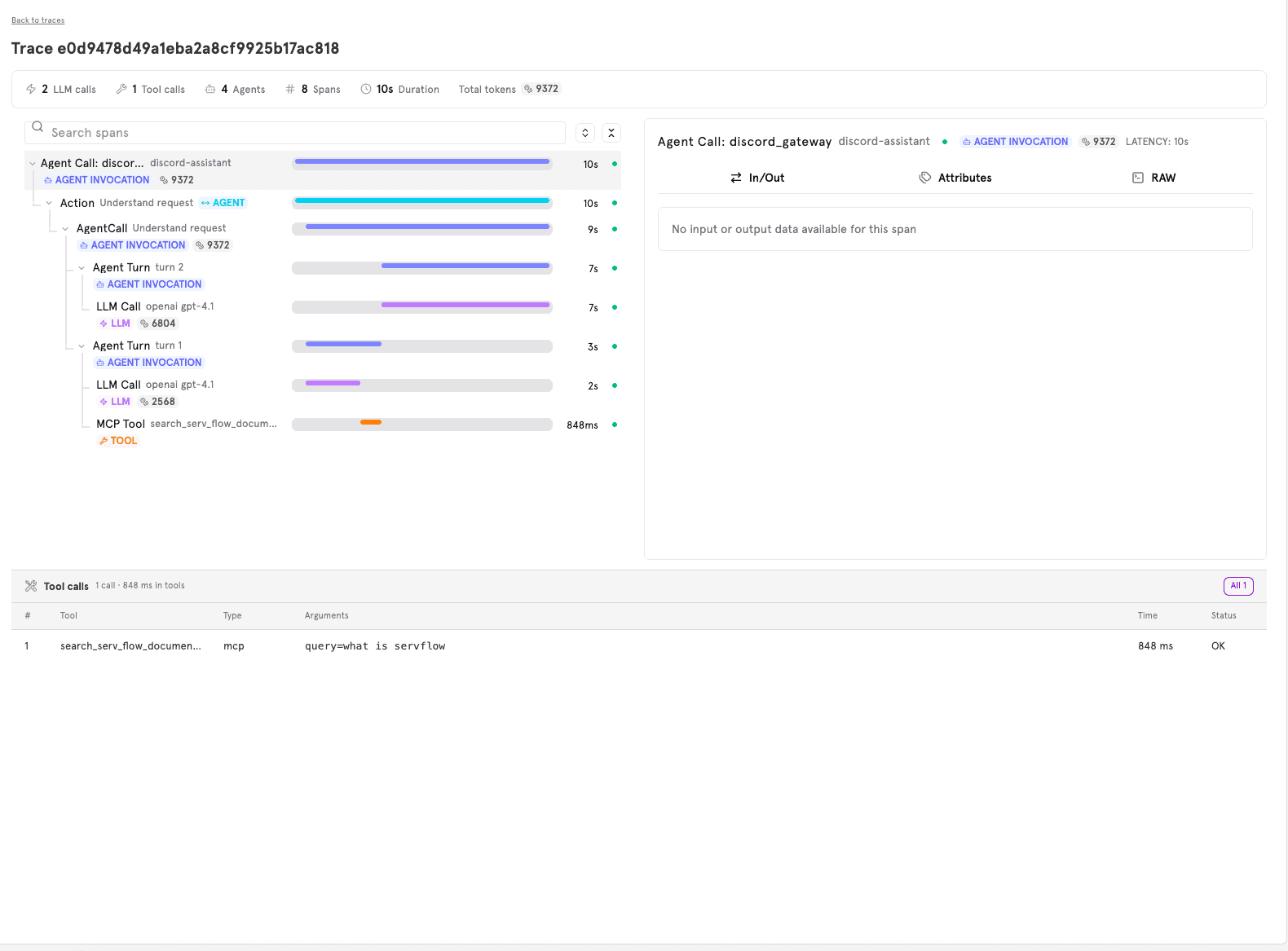Collapse the root 'Agent Call: discor...' span chevron
Screen dimensions: 1288x951
[x=33, y=164]
